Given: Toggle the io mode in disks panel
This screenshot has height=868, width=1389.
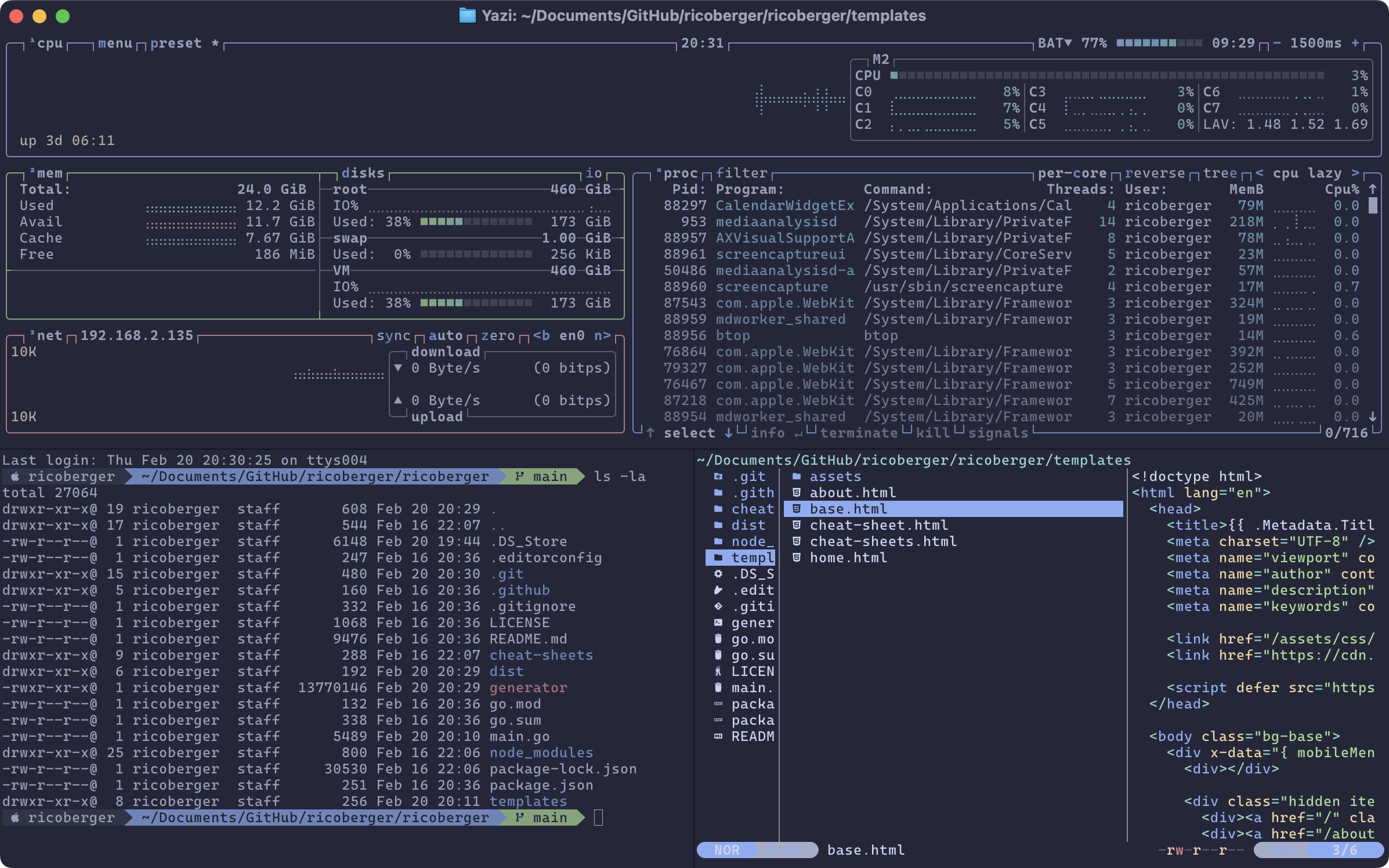Looking at the screenshot, I should tap(594, 173).
